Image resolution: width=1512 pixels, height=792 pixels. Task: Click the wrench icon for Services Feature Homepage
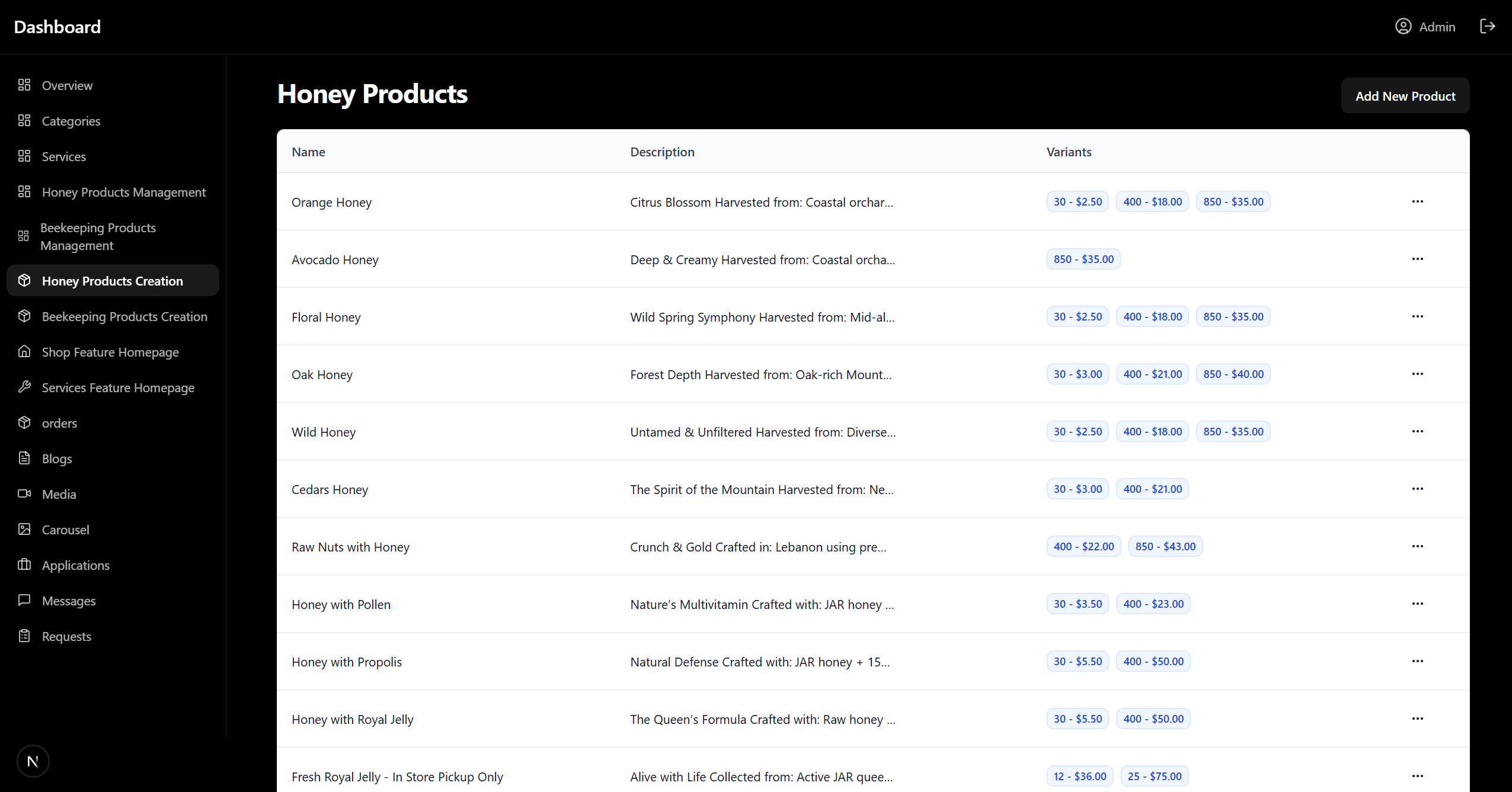pyautogui.click(x=24, y=387)
